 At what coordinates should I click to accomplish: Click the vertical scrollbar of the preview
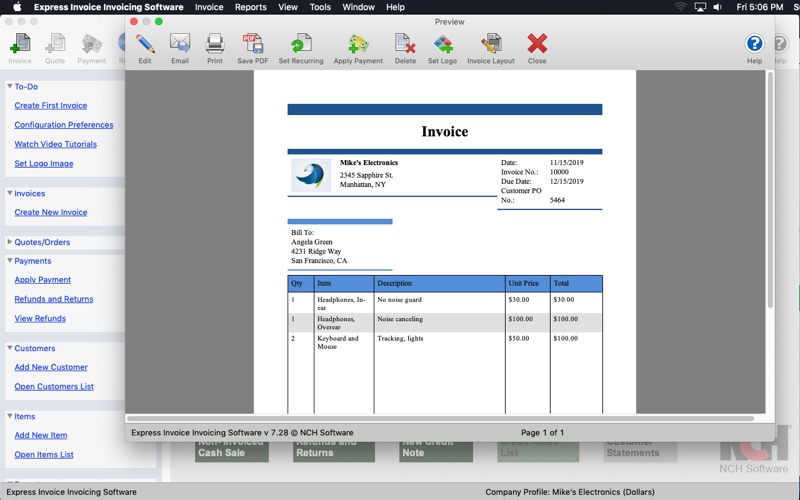[x=770, y=189]
